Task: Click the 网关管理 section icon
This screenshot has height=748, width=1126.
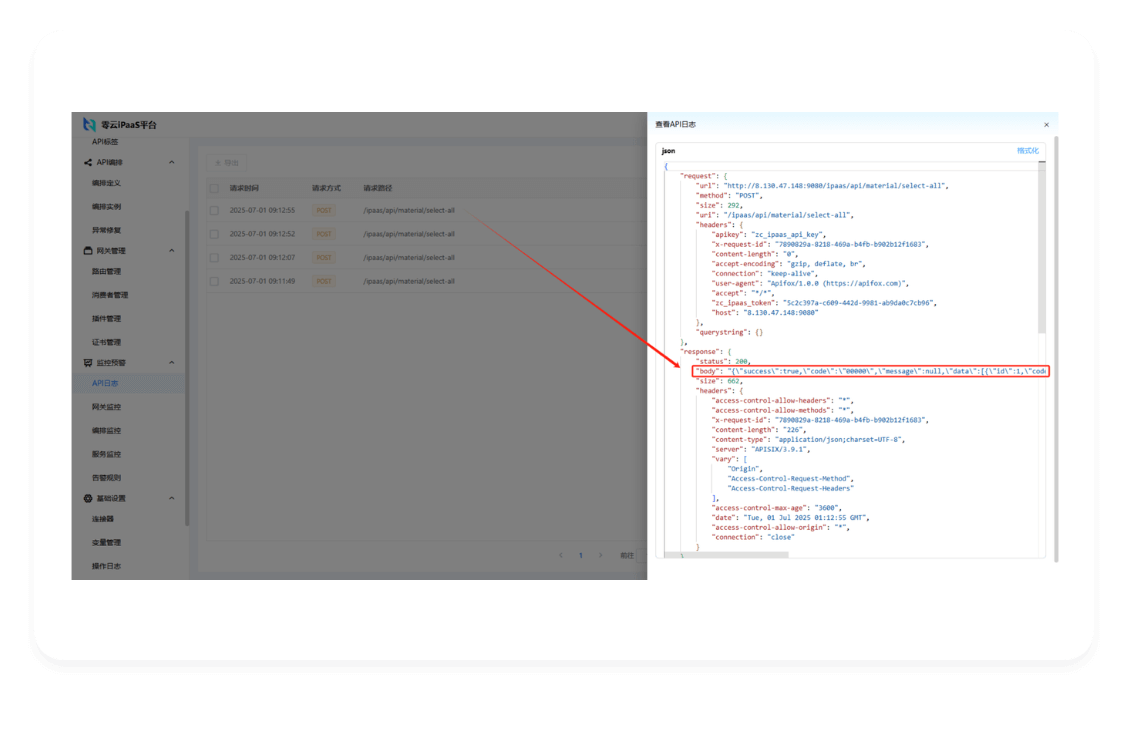Action: (x=87, y=251)
